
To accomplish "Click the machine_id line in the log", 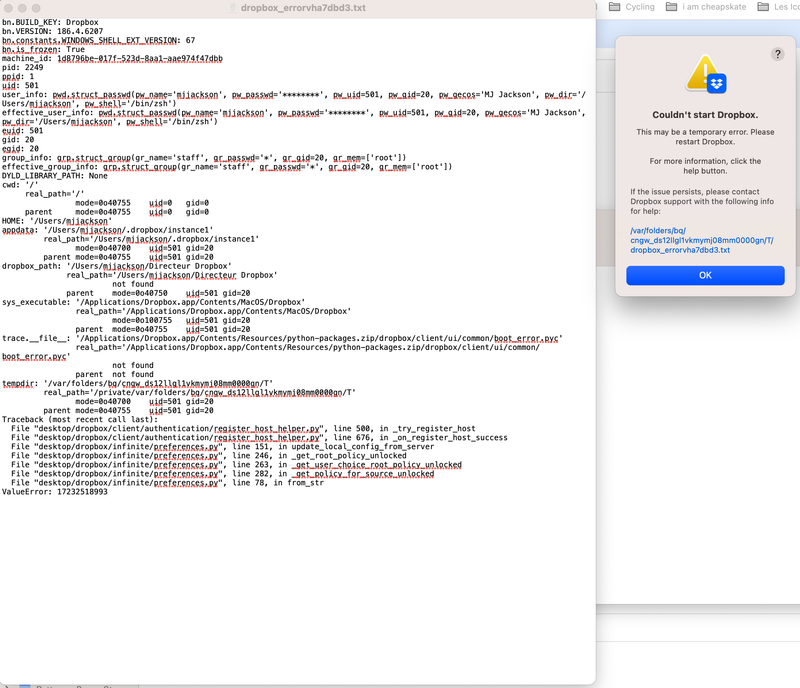I will tap(112, 59).
